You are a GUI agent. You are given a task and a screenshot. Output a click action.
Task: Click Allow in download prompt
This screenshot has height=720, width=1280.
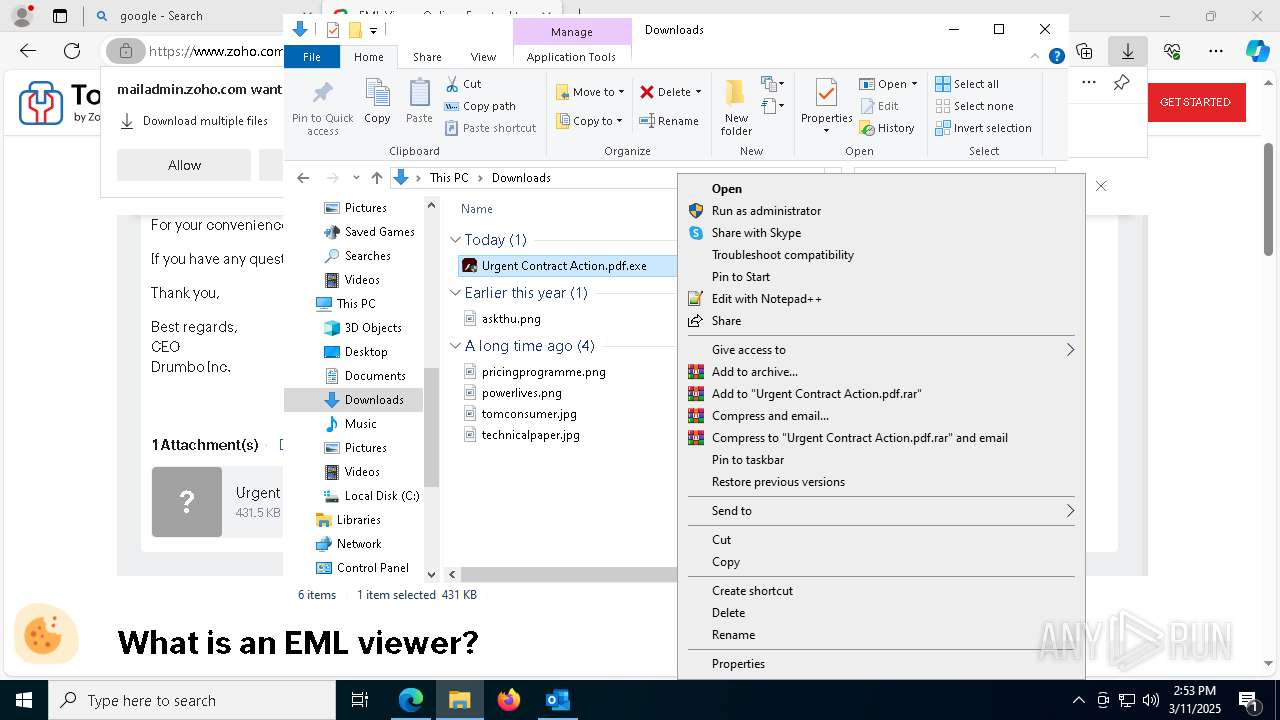point(184,165)
